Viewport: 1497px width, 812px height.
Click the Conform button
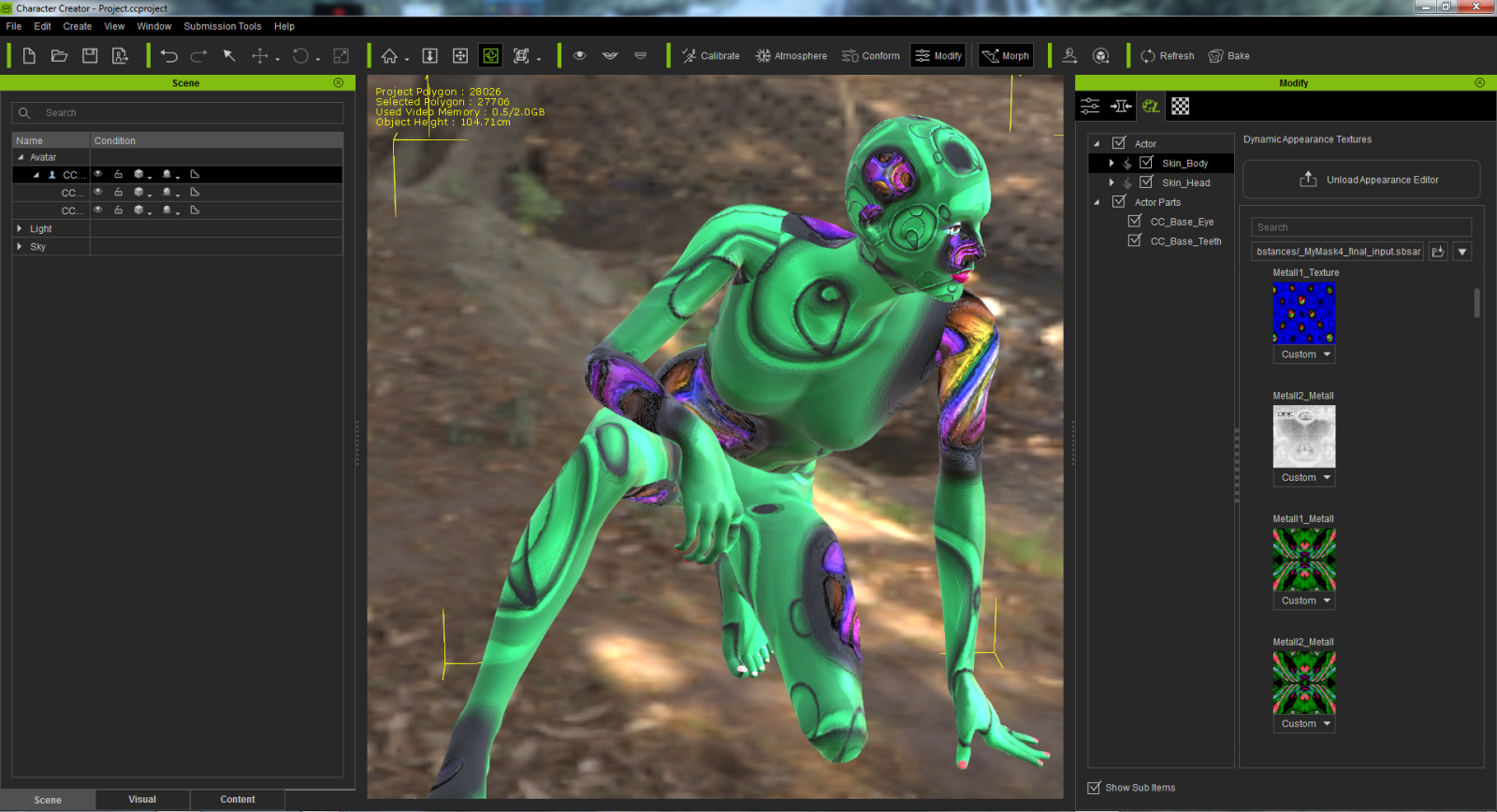(871, 56)
